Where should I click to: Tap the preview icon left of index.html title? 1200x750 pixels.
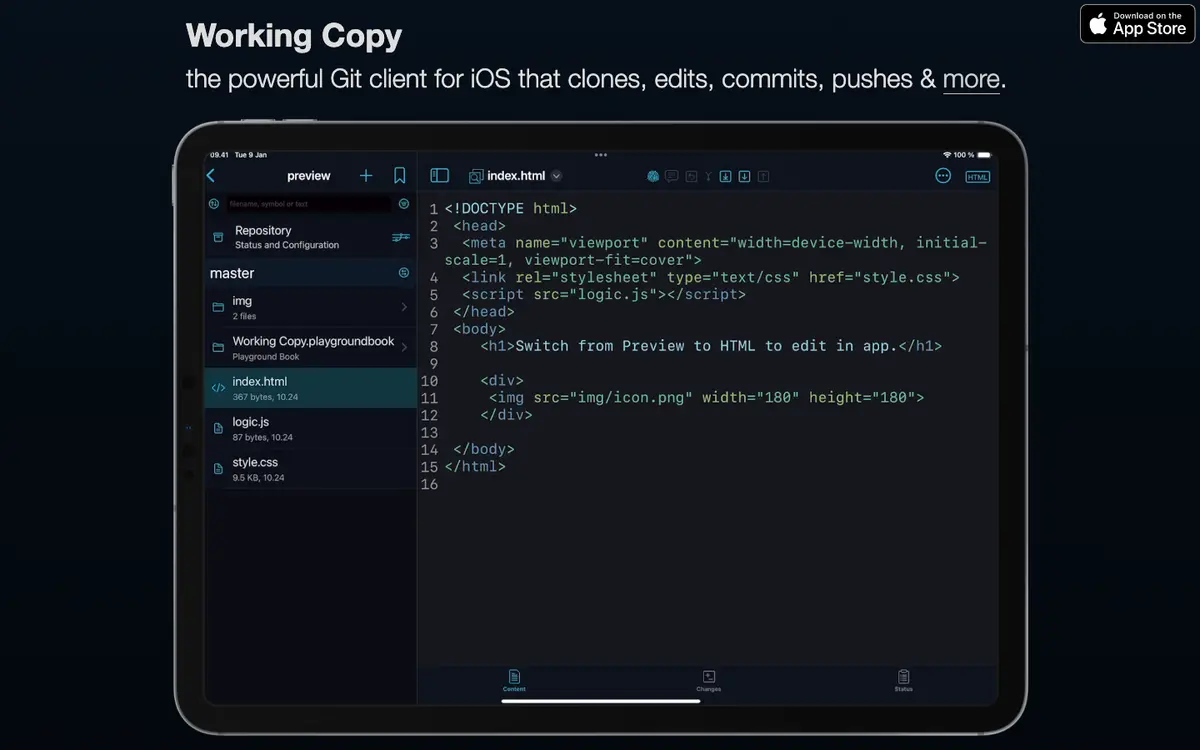click(476, 176)
